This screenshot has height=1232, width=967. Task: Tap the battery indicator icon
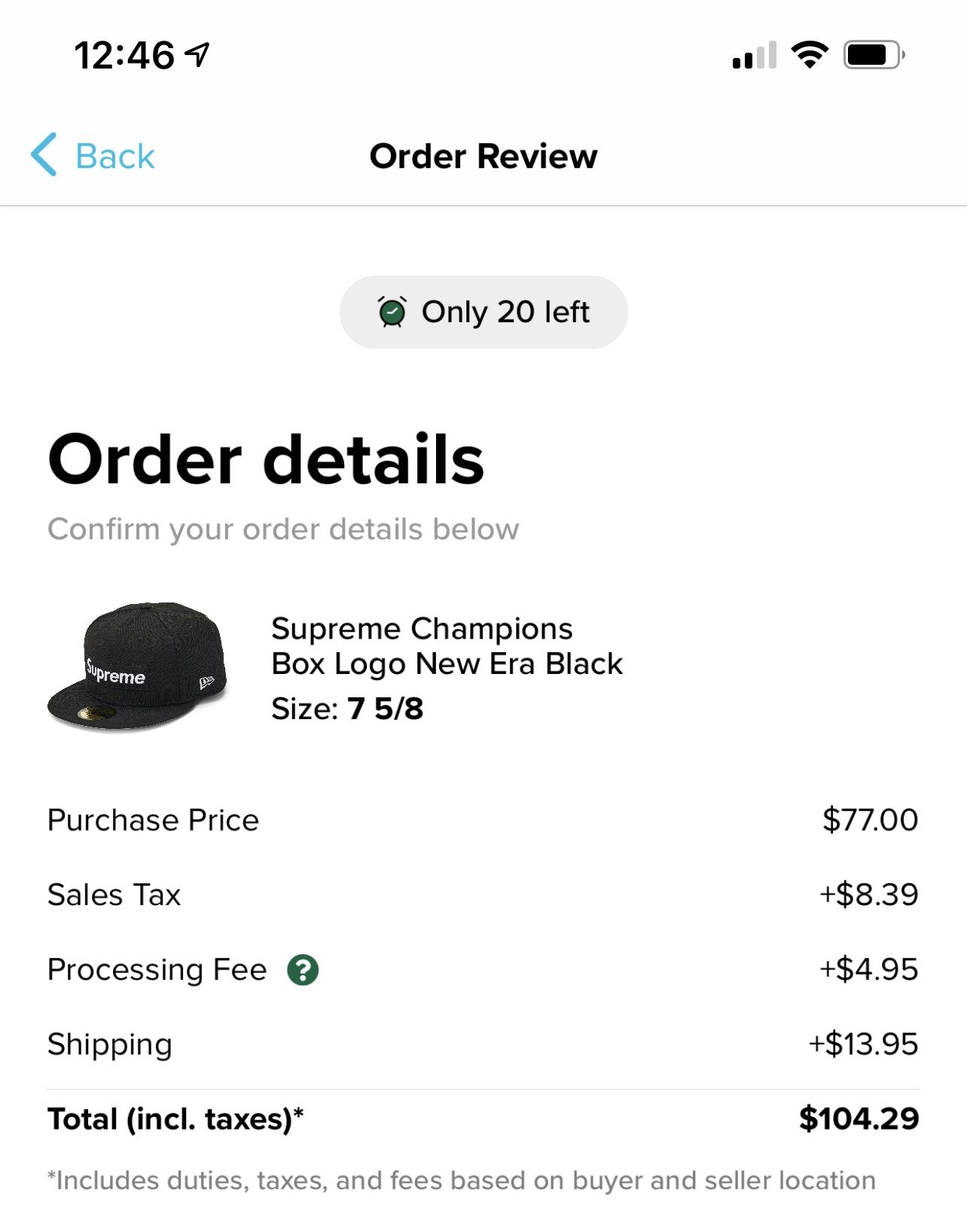pos(871,53)
